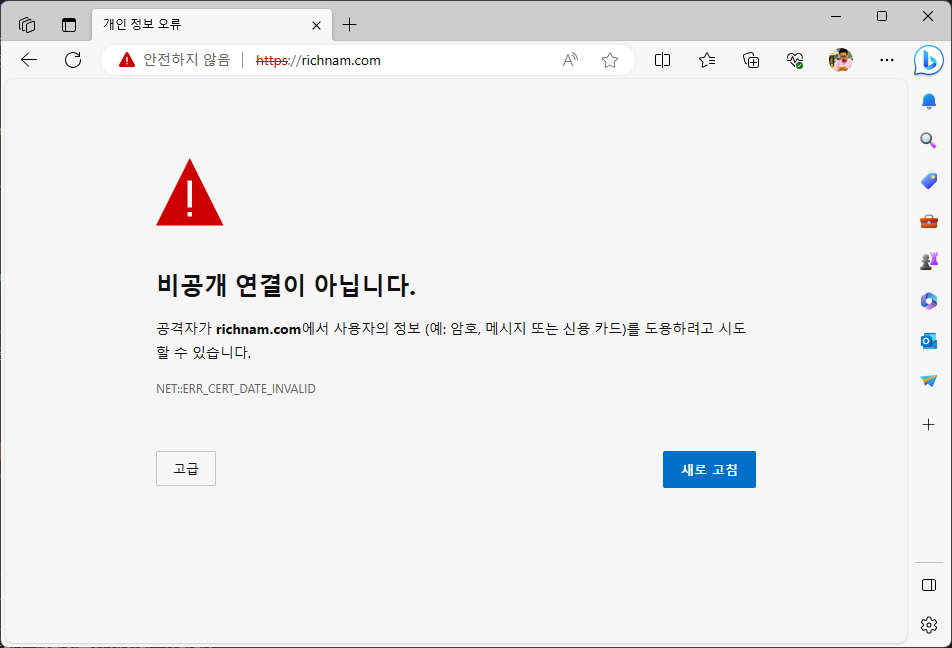Click the 고급 advanced button

click(186, 468)
